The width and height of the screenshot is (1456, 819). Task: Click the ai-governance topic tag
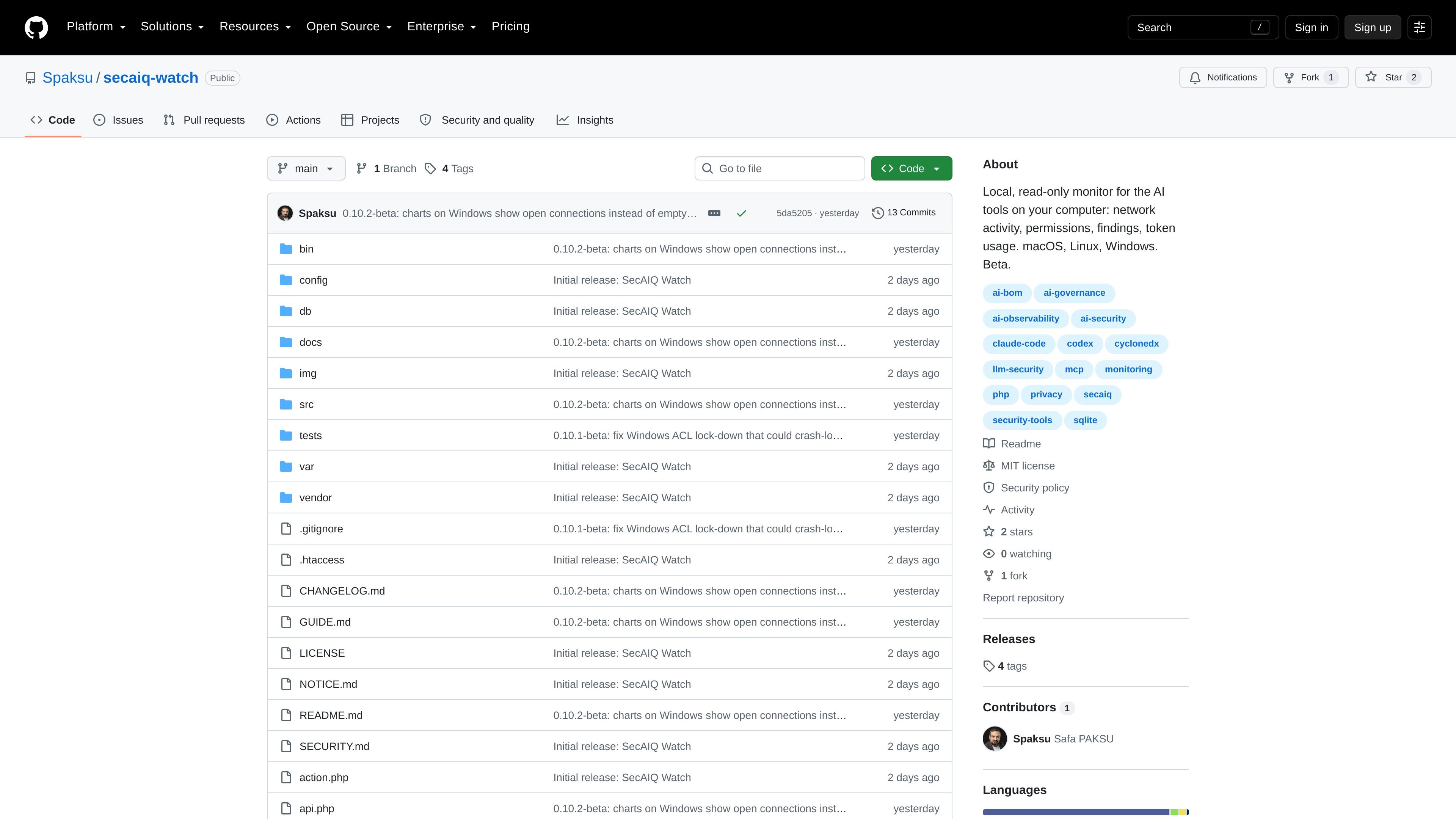pyautogui.click(x=1074, y=293)
